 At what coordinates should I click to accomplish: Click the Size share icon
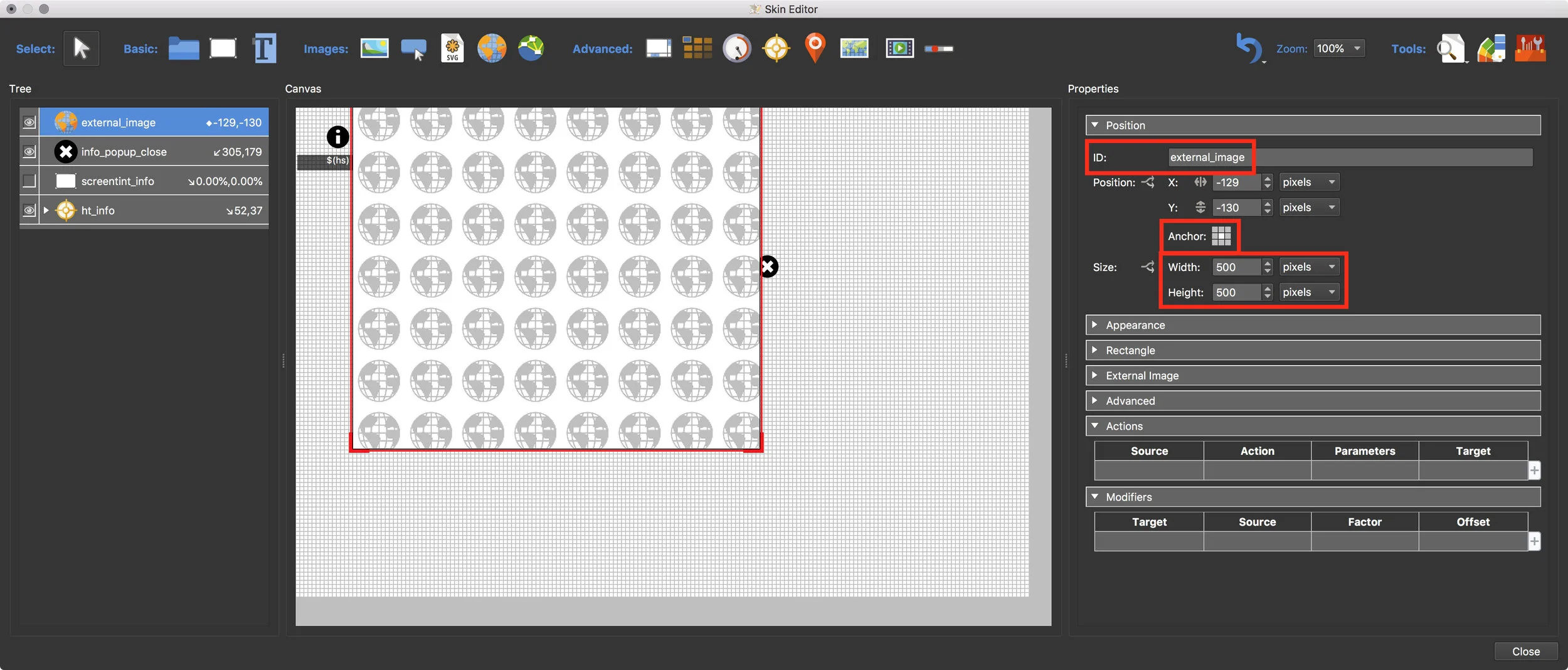click(x=1148, y=267)
